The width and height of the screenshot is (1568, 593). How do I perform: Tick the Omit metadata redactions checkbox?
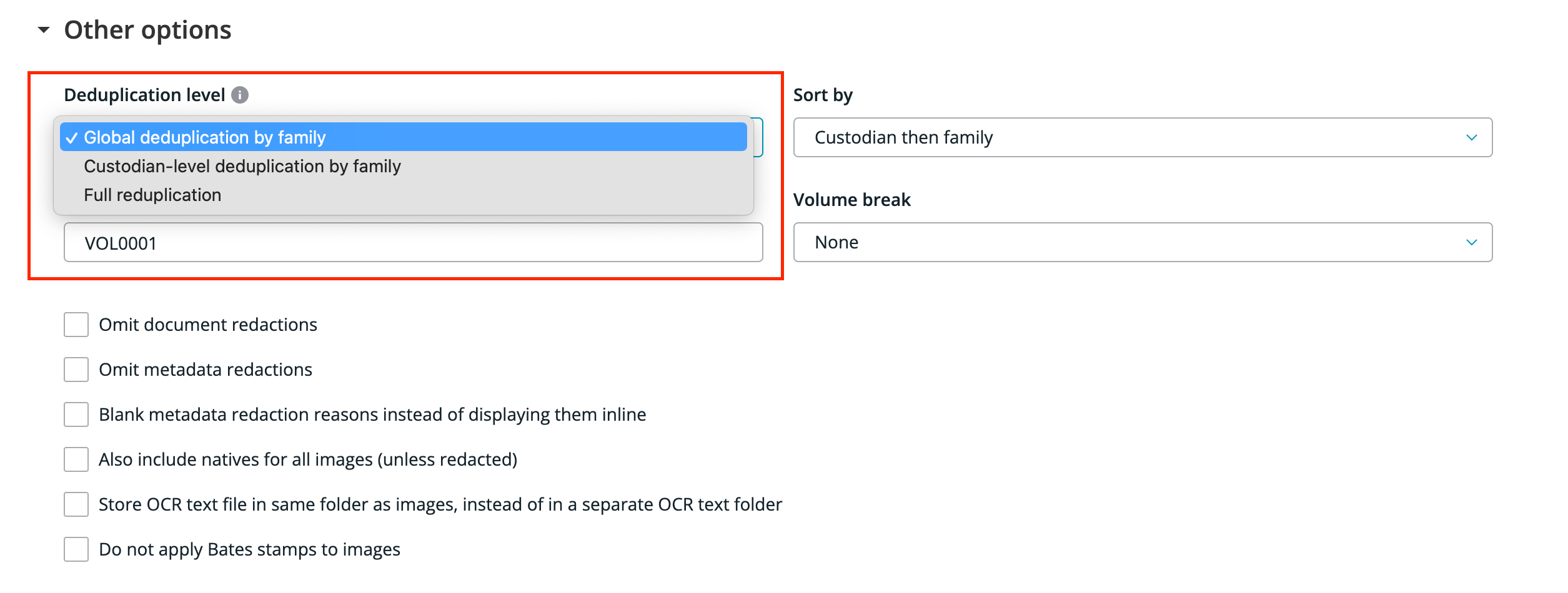76,370
